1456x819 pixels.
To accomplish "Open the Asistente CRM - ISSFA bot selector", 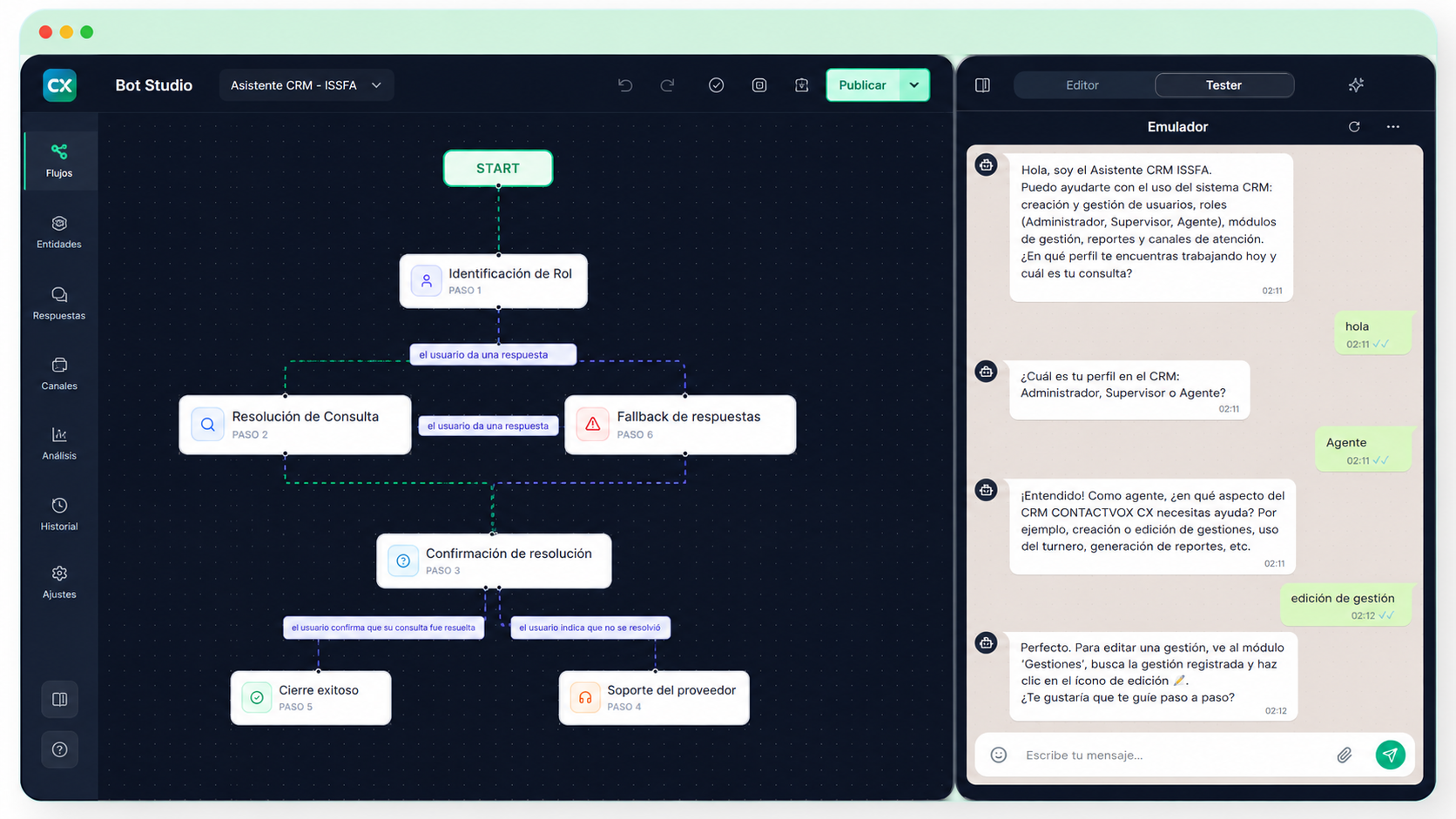I will [x=307, y=85].
